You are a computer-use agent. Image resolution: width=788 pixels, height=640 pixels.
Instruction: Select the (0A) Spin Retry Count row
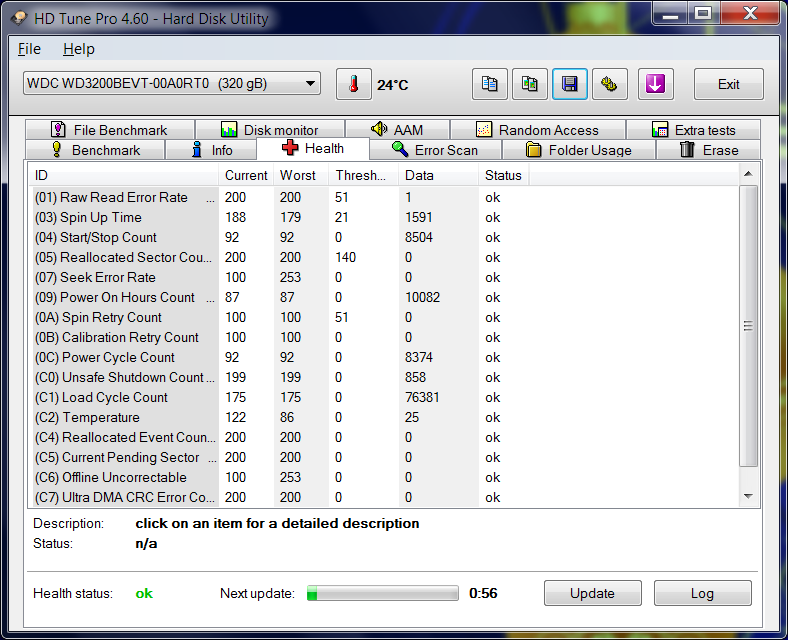click(383, 317)
